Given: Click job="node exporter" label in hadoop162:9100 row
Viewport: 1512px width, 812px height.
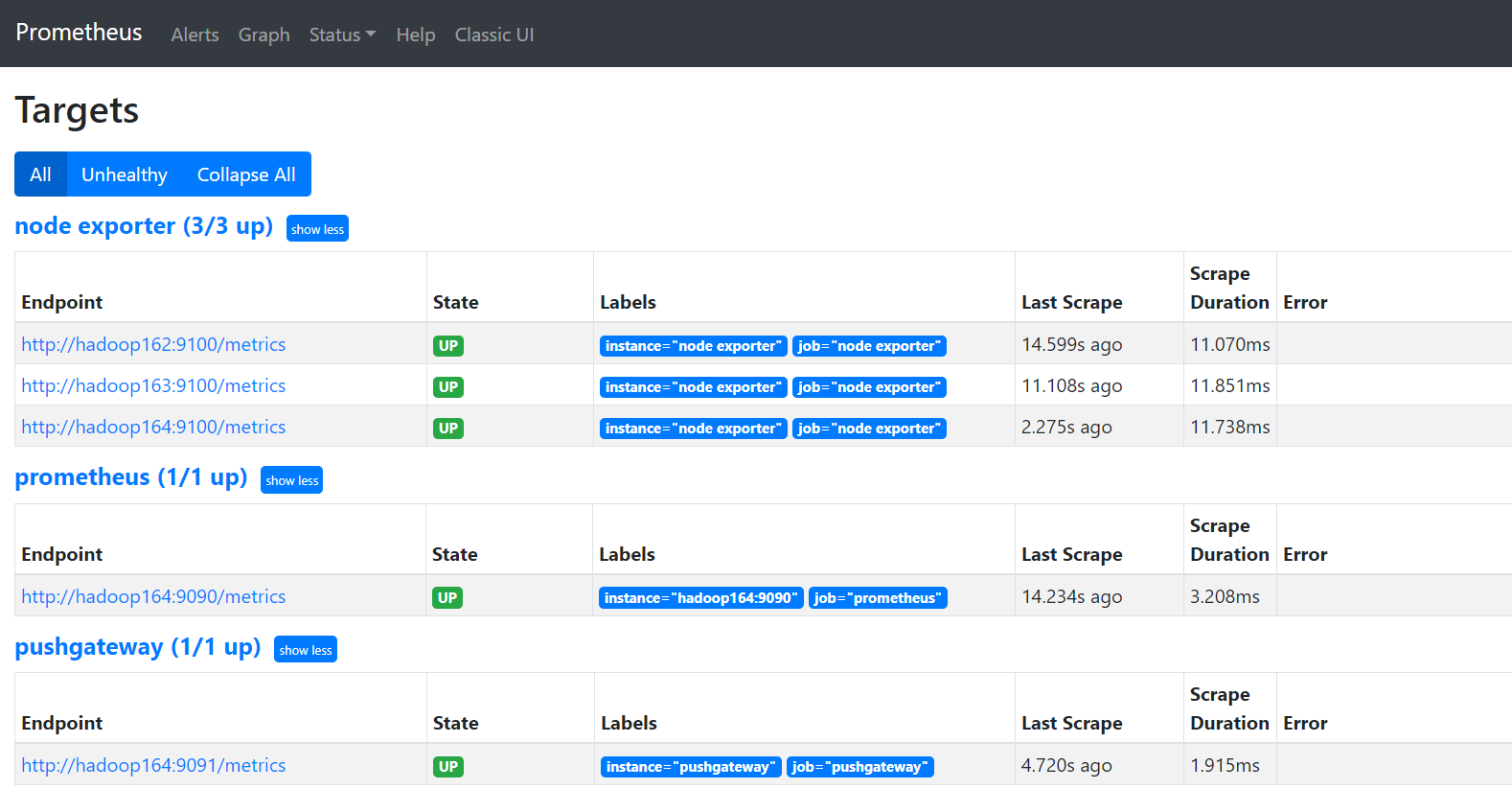Looking at the screenshot, I should pyautogui.click(x=869, y=346).
